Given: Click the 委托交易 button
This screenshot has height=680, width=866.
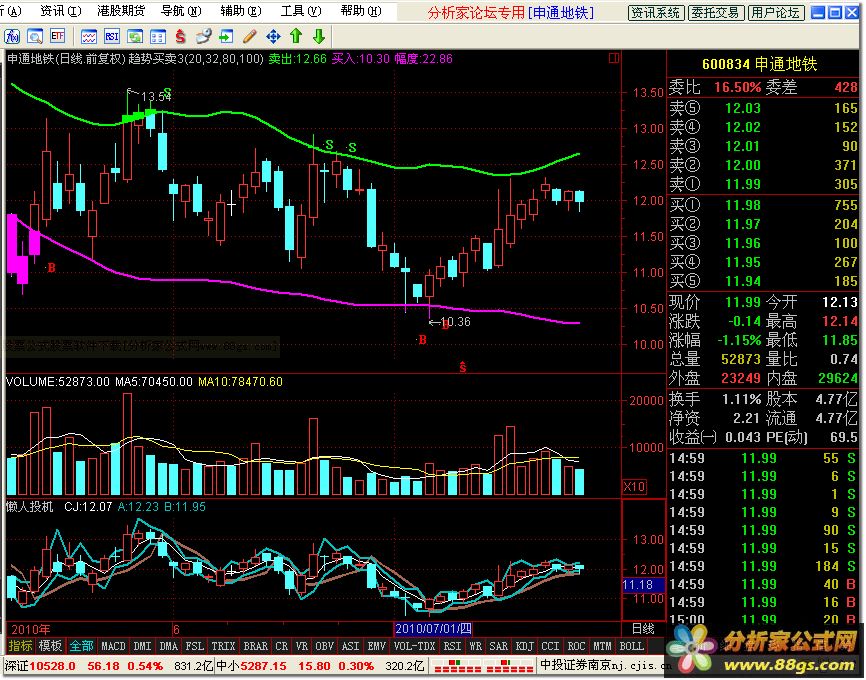Looking at the screenshot, I should 716,13.
